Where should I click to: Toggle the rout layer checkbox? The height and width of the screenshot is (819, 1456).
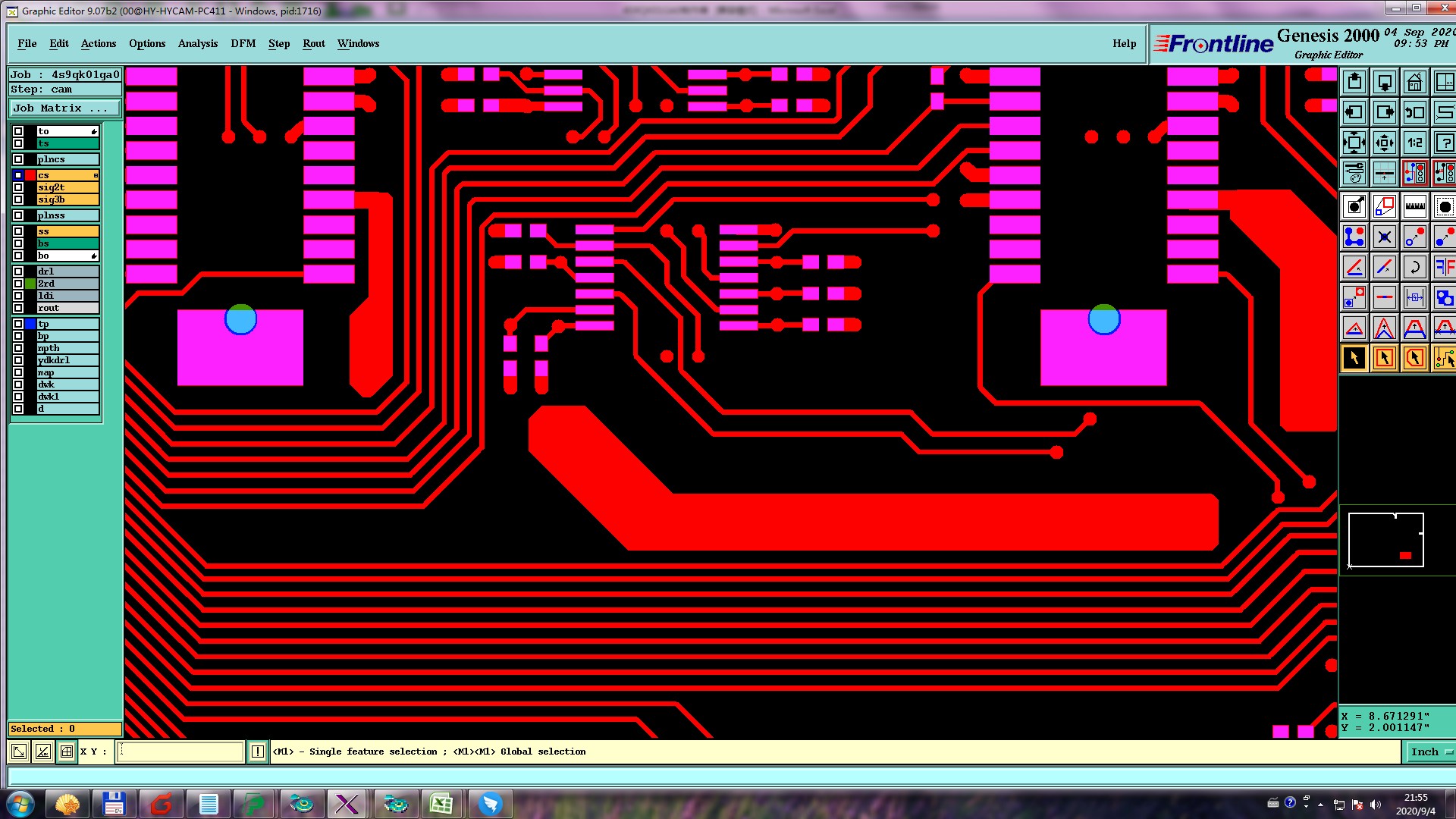[18, 308]
